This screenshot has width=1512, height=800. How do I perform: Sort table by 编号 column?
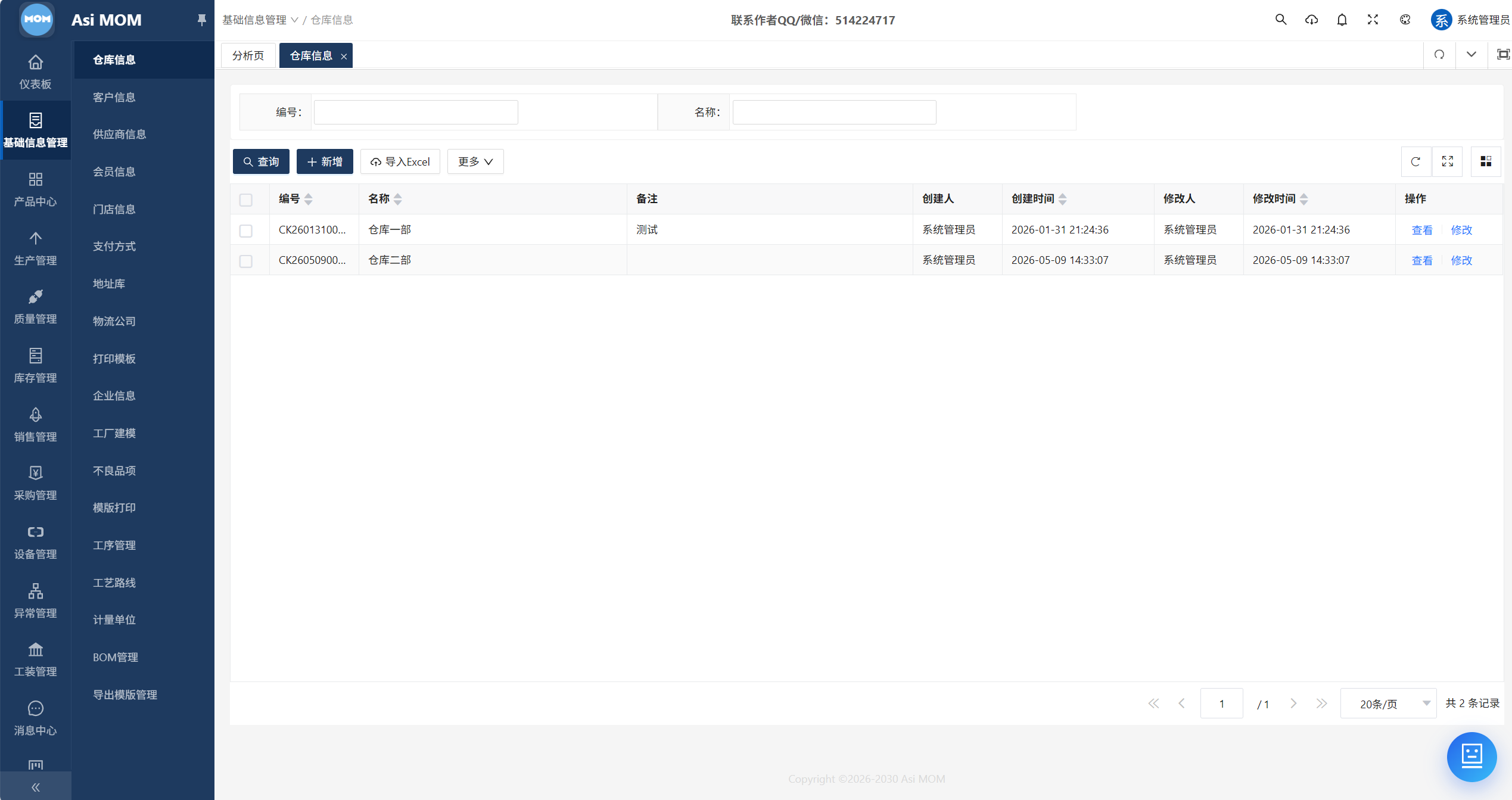coord(308,199)
